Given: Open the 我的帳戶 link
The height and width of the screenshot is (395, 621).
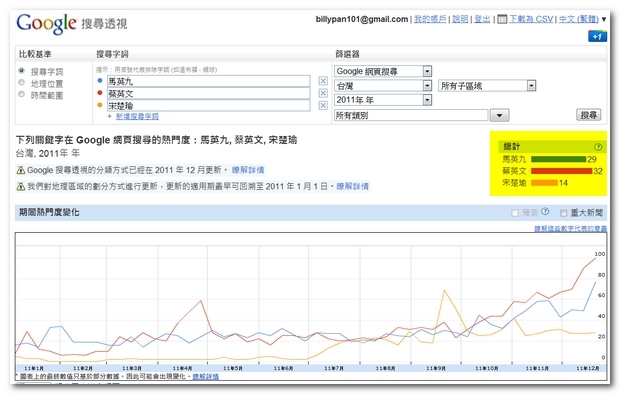Looking at the screenshot, I should pyautogui.click(x=430, y=19).
